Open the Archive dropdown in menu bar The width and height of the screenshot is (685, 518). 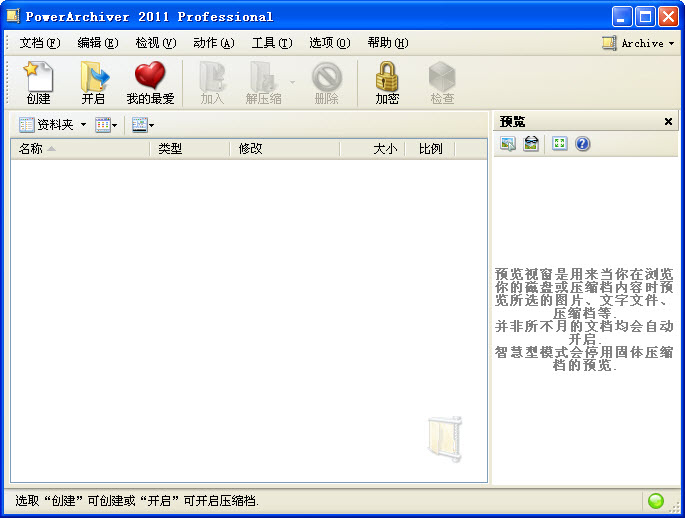639,43
